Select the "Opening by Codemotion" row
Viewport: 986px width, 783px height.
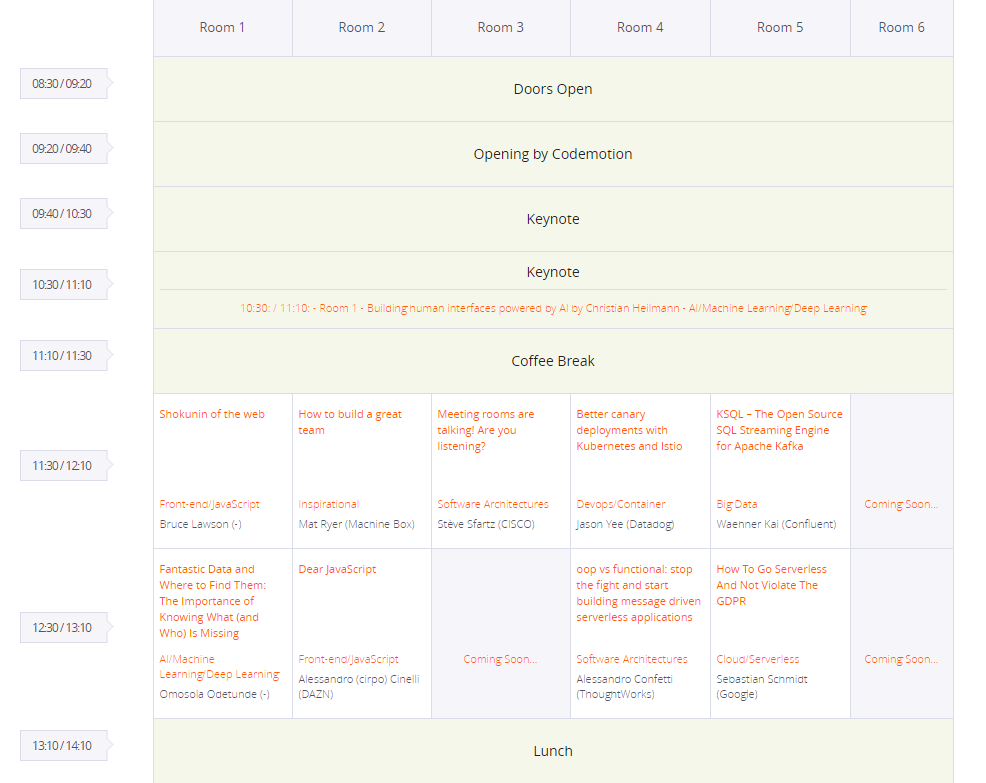[553, 154]
